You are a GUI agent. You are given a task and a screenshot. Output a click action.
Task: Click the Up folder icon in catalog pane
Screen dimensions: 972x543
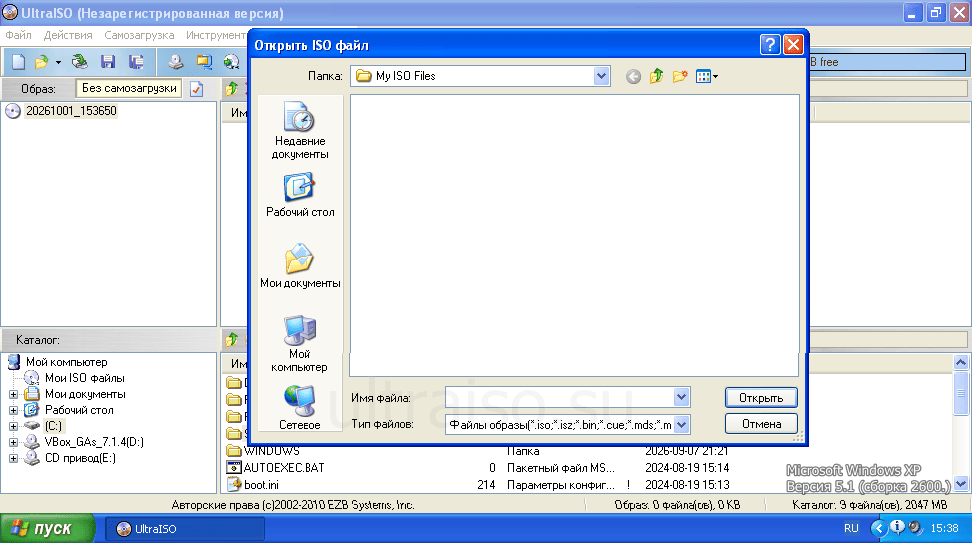pos(232,340)
